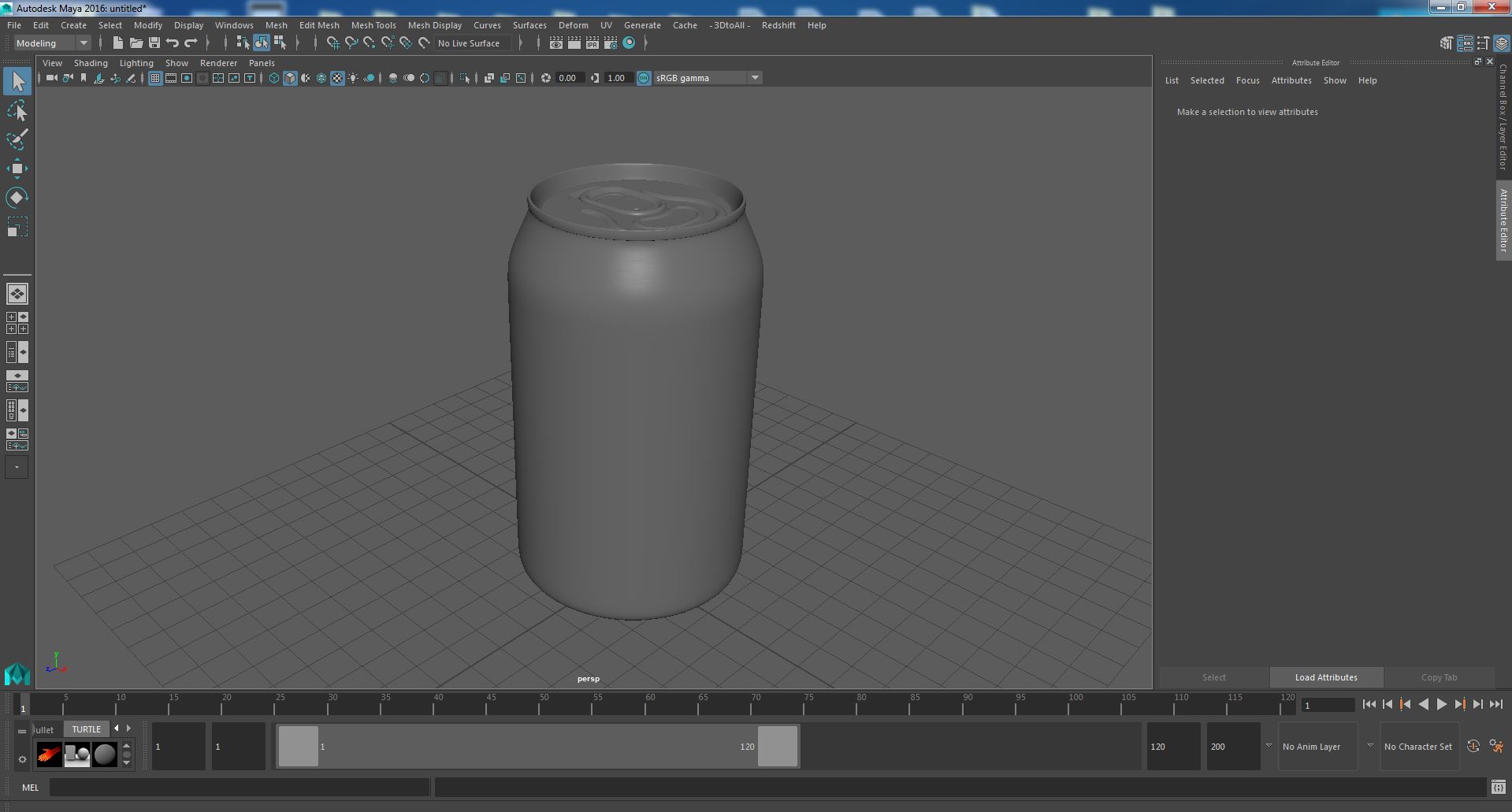Toggle the viewport grid display

[155, 78]
